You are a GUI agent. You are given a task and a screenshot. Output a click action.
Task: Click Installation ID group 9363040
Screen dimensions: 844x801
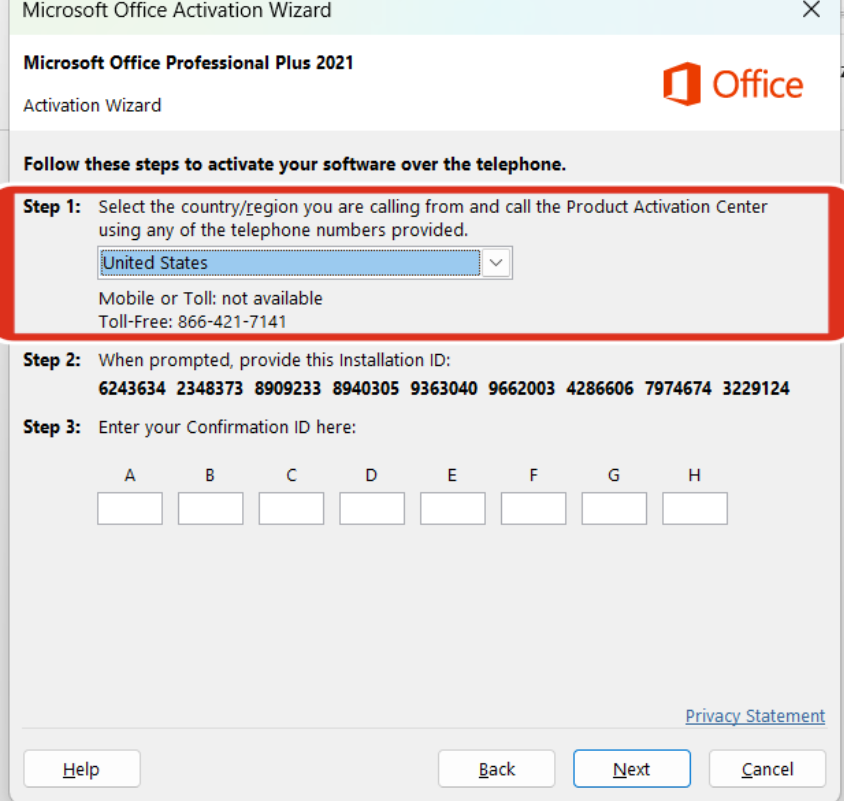444,388
